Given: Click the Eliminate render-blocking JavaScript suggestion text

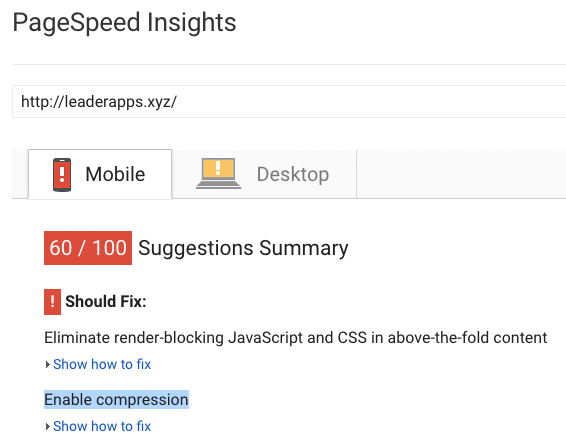Looking at the screenshot, I should [296, 338].
